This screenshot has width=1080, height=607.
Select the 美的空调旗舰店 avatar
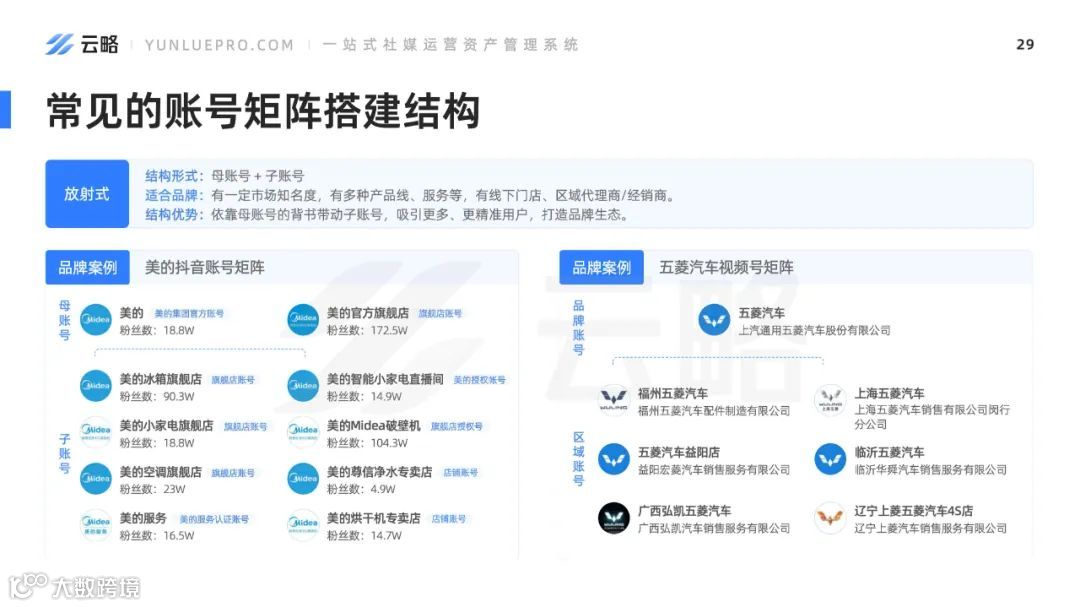tap(96, 478)
